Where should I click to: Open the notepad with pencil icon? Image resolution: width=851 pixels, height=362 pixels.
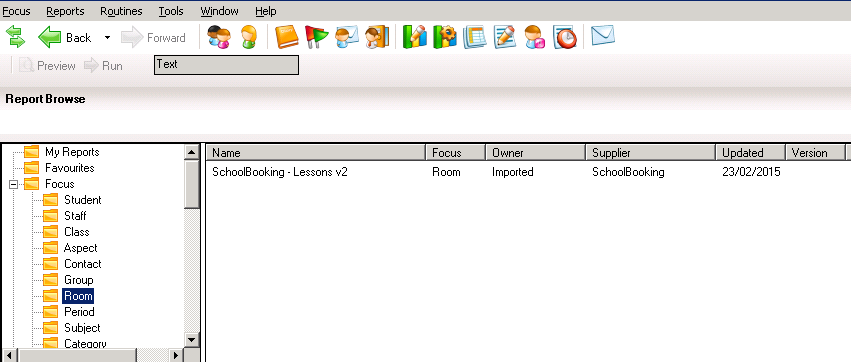504,37
